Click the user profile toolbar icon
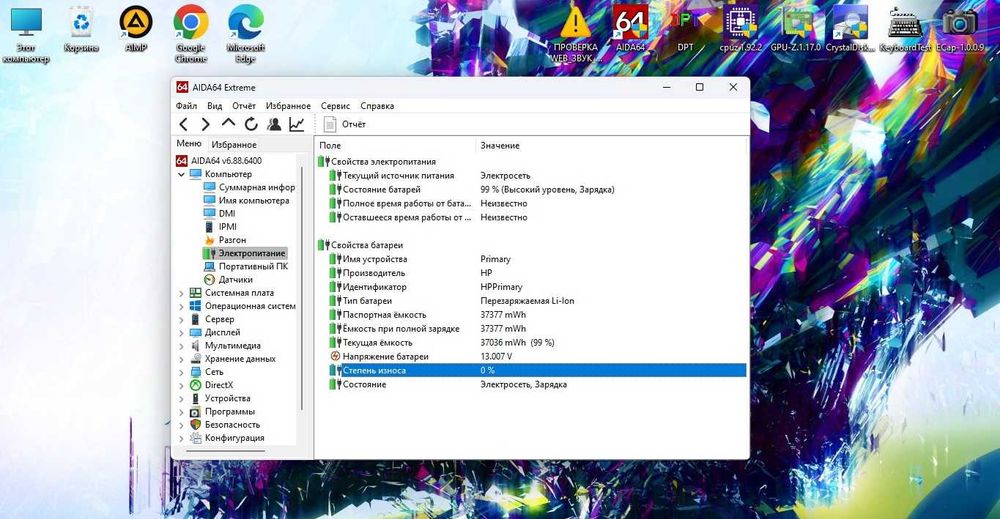Viewport: 1000px width, 519px height. (273, 124)
